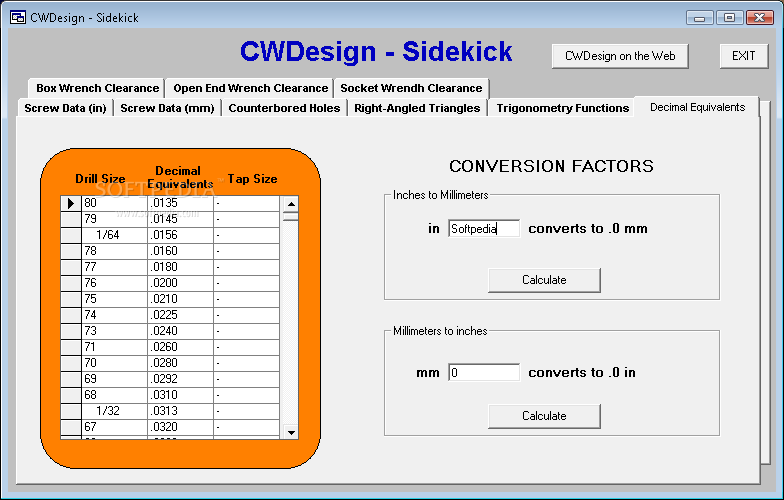Click drill size cell 74

[x=114, y=315]
